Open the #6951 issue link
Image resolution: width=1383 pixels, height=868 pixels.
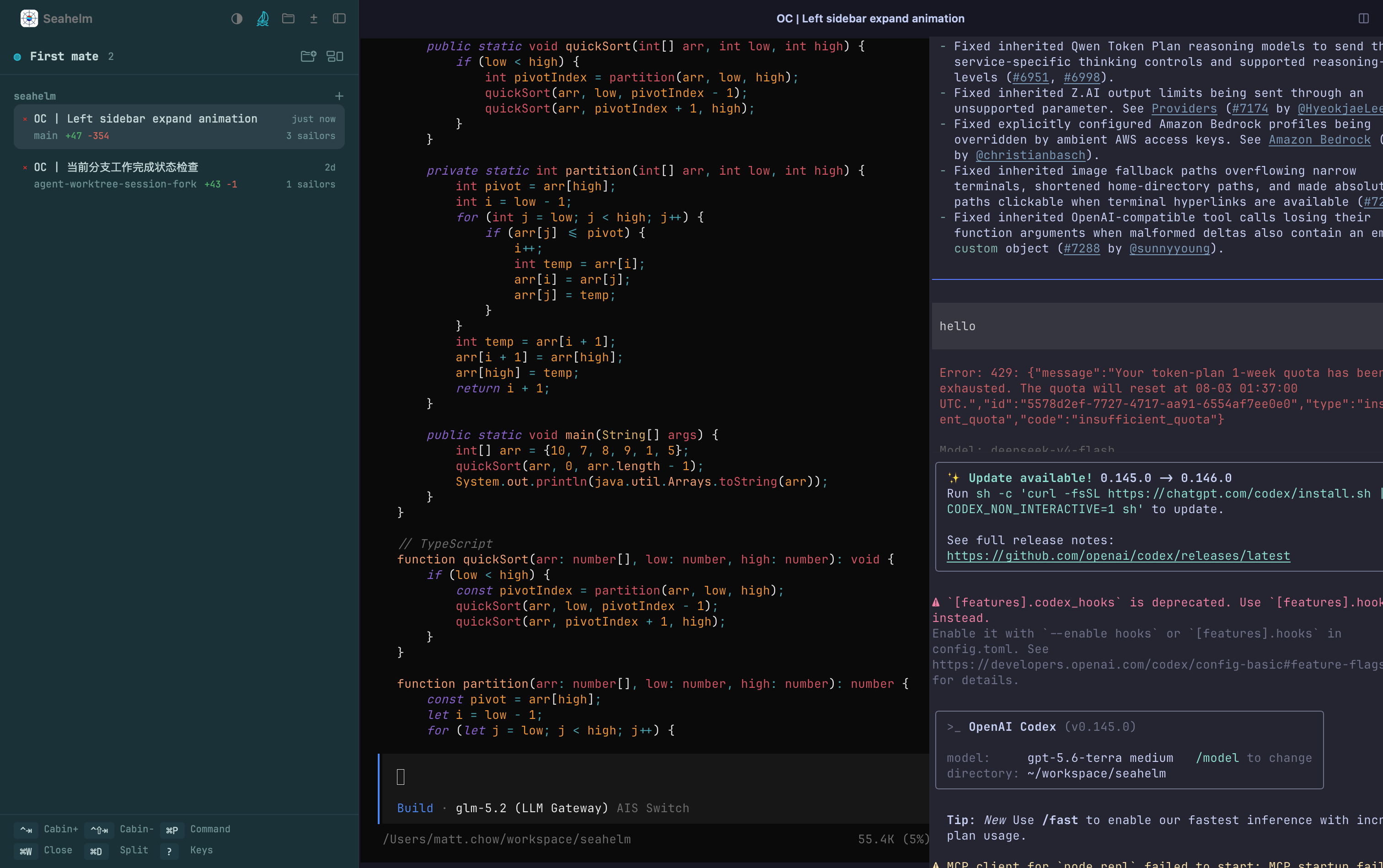coord(1030,77)
